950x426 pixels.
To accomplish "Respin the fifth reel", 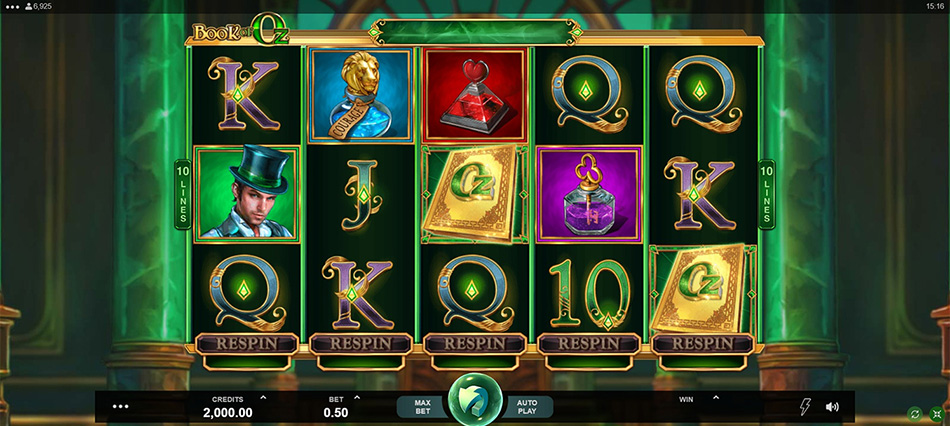I will pyautogui.click(x=703, y=344).
